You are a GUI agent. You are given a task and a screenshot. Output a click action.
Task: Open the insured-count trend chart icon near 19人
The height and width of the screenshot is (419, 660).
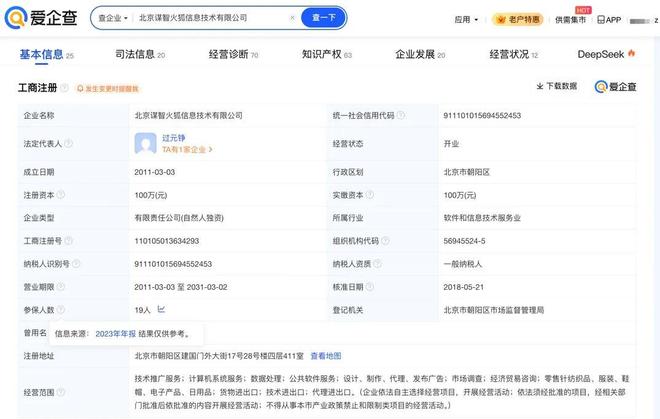click(161, 310)
